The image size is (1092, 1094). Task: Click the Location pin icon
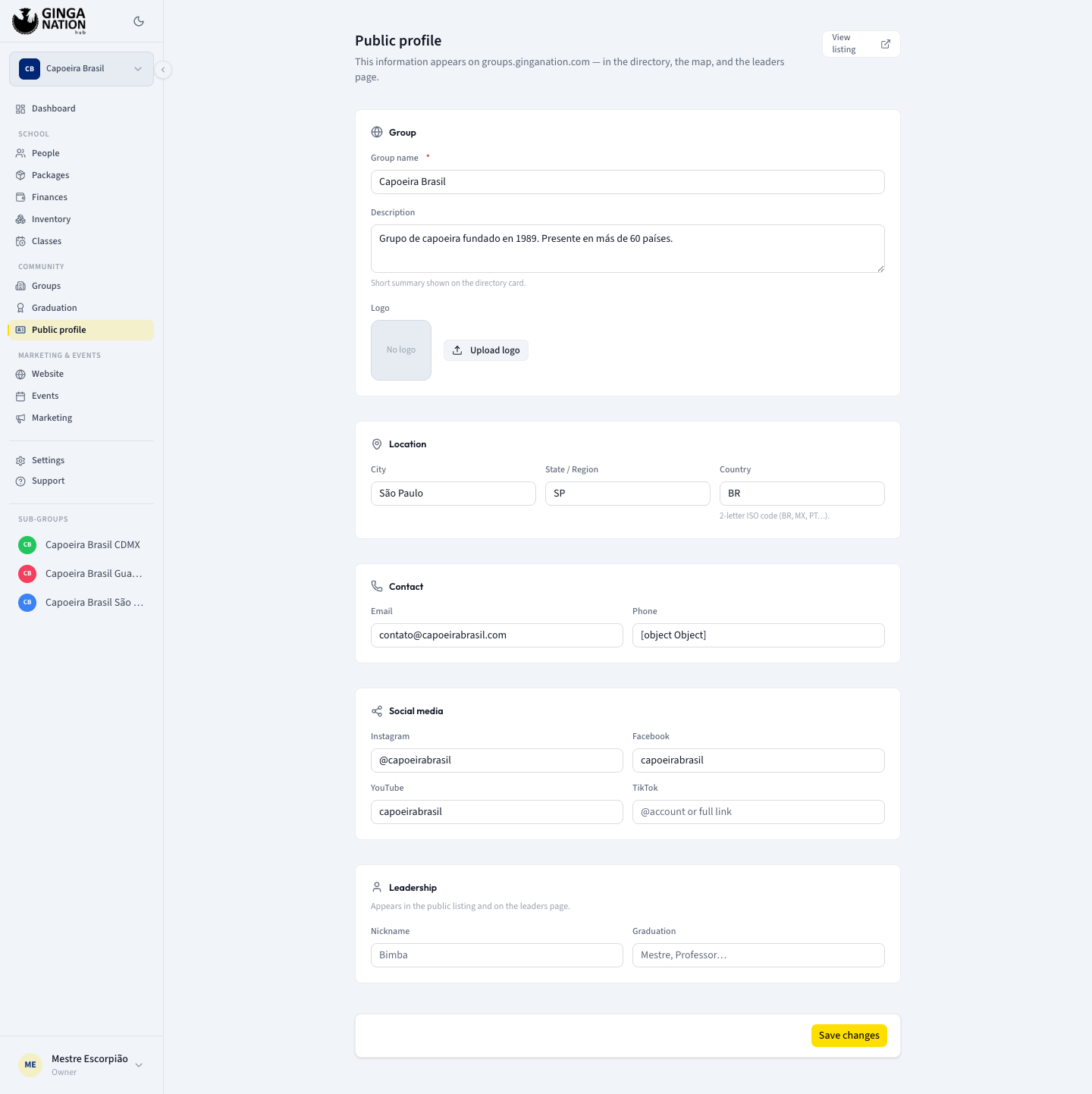pyautogui.click(x=377, y=444)
